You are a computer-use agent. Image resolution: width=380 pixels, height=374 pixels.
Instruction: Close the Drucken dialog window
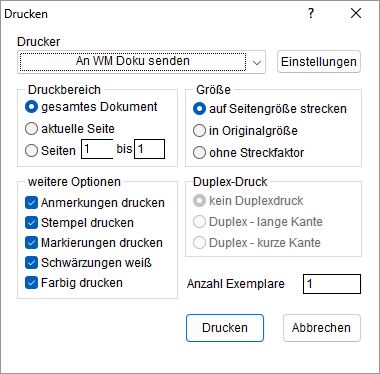(x=356, y=13)
